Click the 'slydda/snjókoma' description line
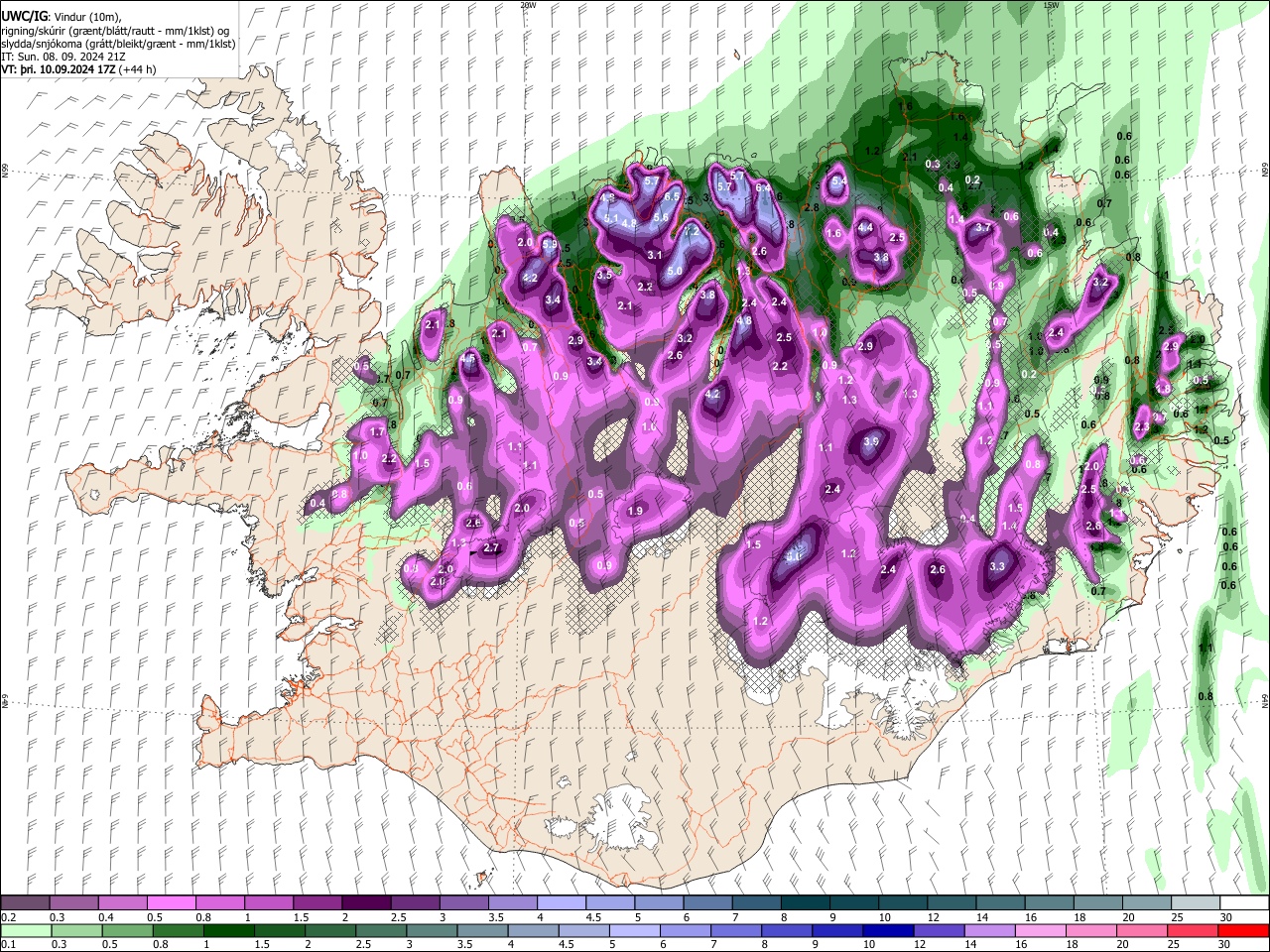The height and width of the screenshot is (952, 1270). point(118,44)
